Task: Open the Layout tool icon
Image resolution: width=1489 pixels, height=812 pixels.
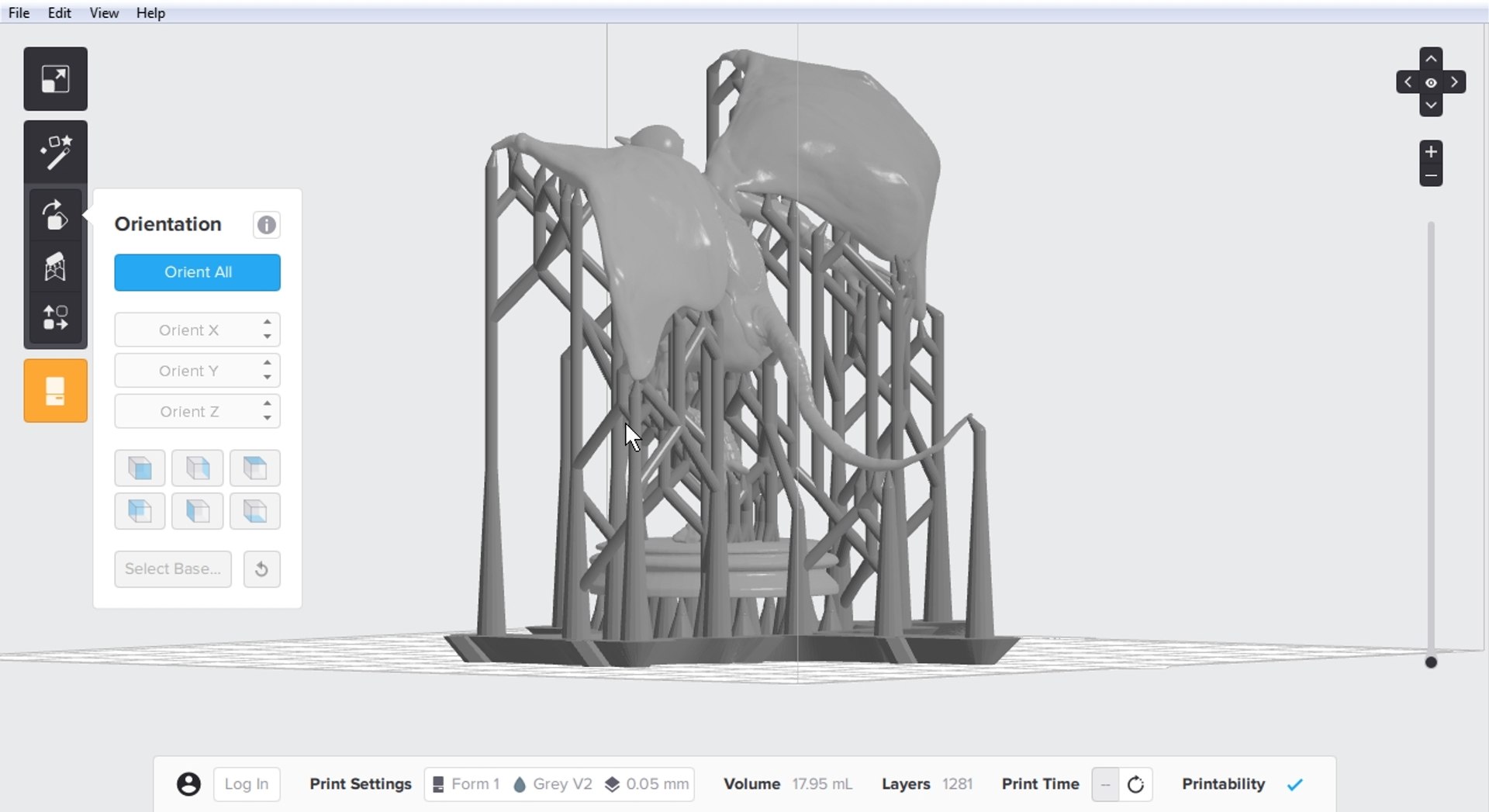Action: point(55,318)
